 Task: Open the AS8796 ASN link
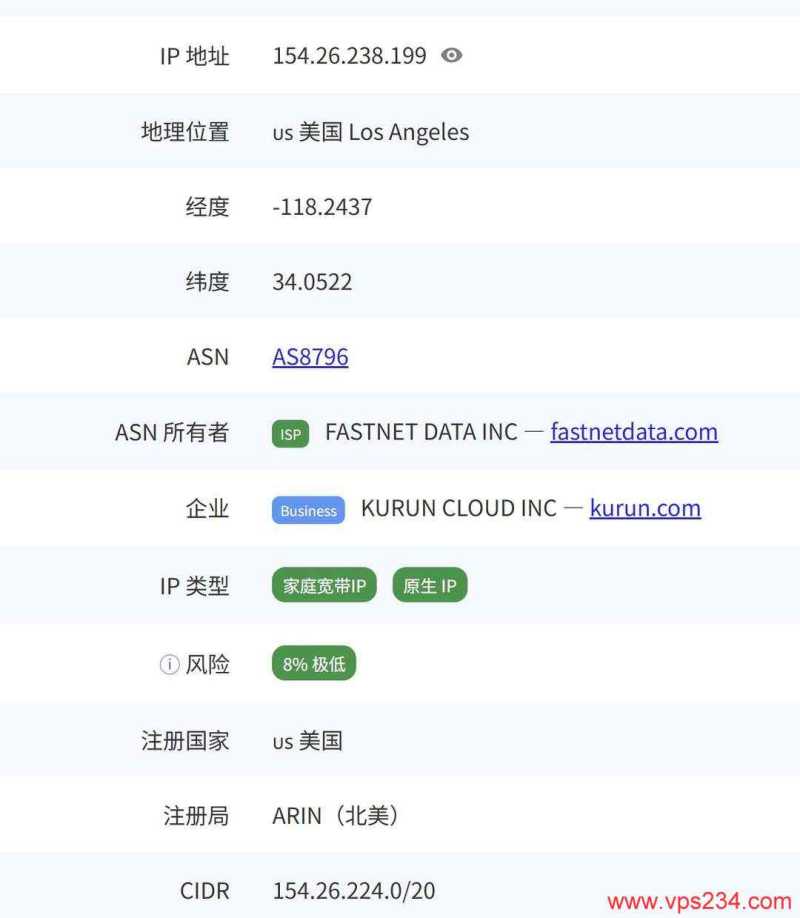pos(310,356)
